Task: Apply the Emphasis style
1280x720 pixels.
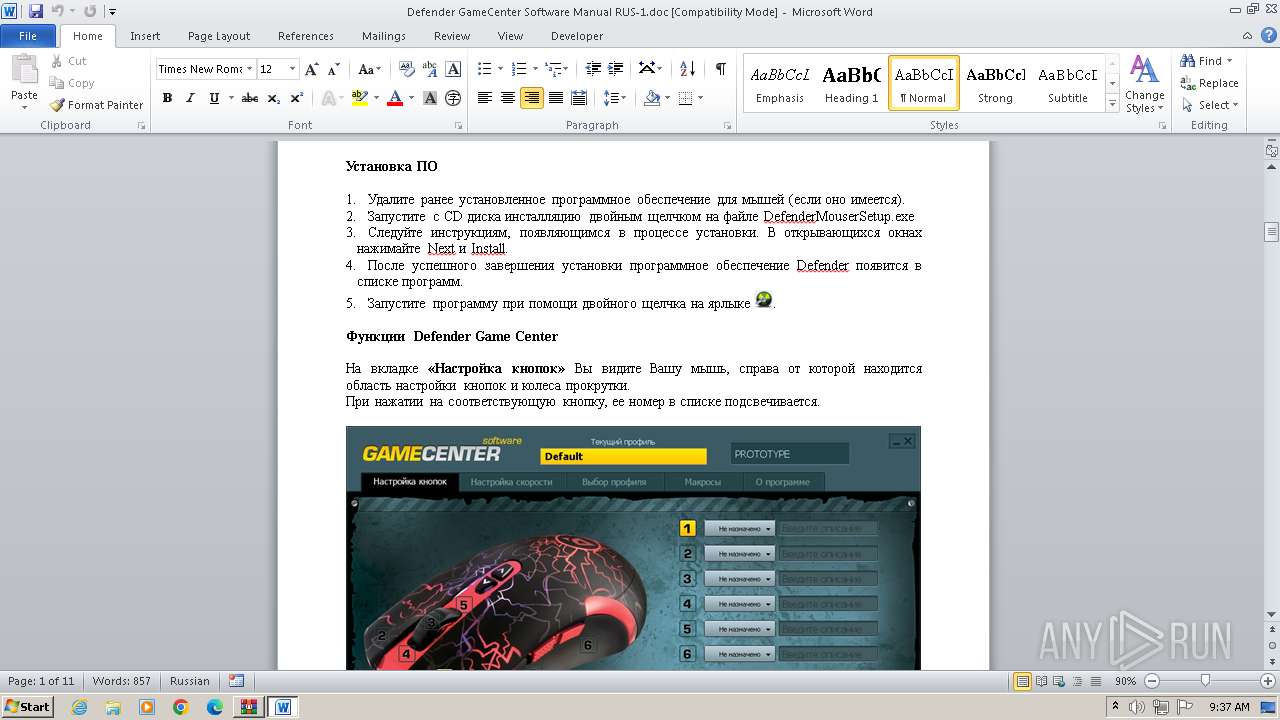Action: pos(780,83)
